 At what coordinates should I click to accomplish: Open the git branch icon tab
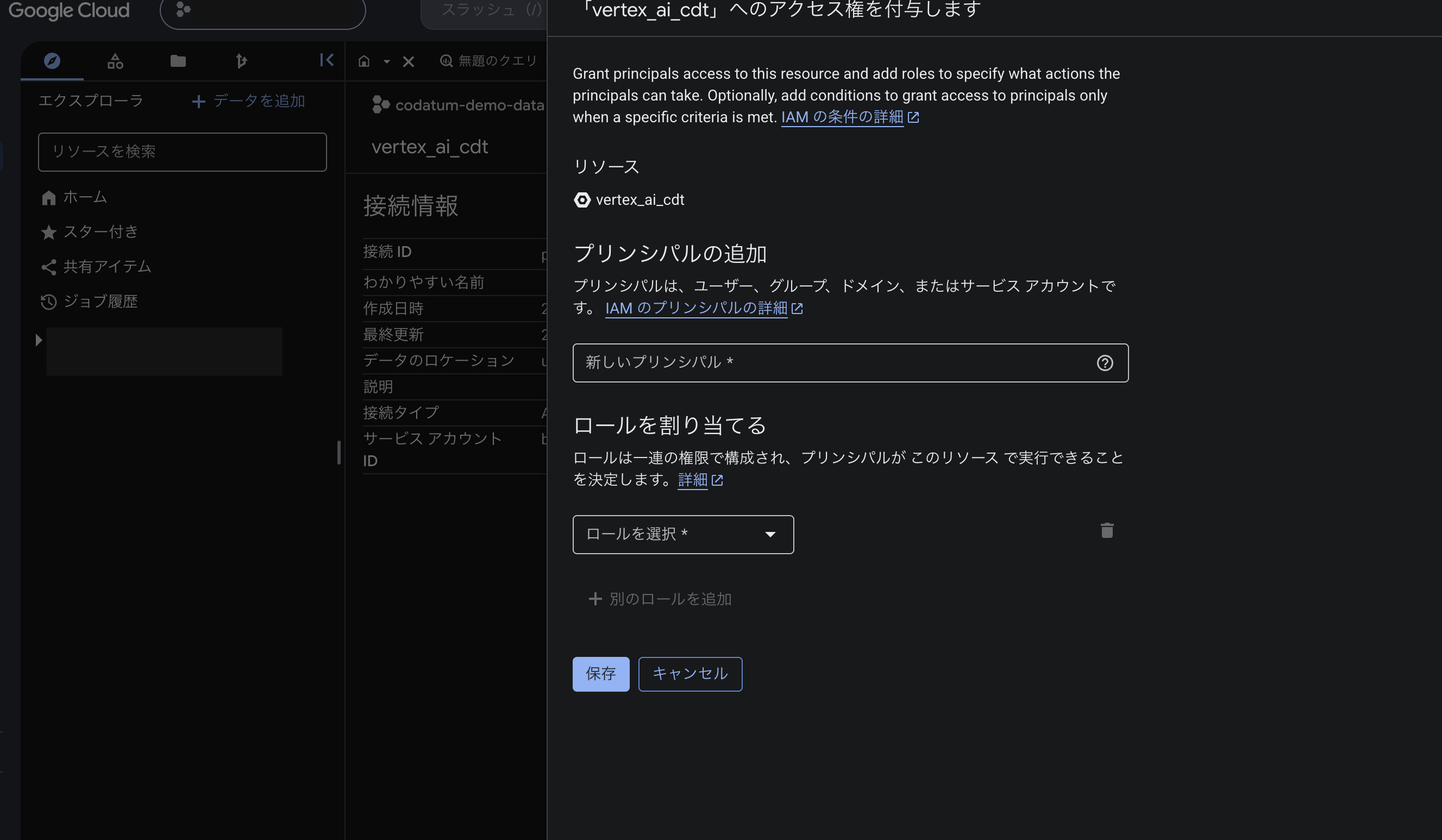(241, 61)
